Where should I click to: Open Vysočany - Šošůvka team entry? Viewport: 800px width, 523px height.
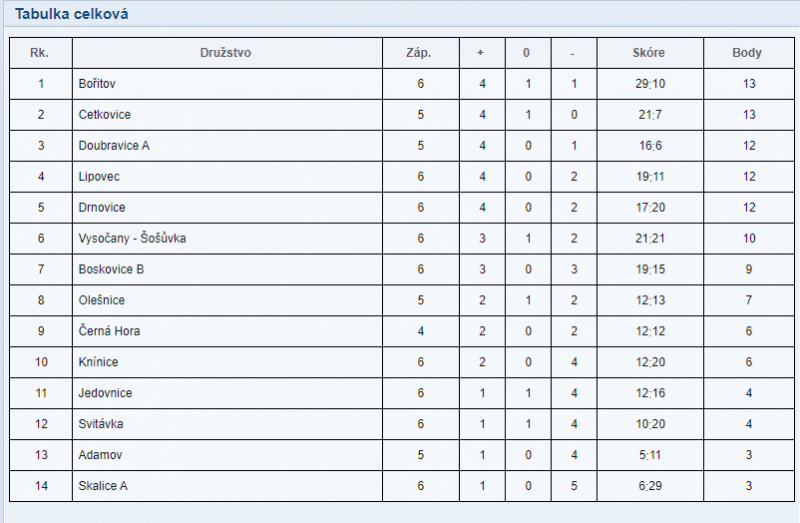pyautogui.click(x=132, y=238)
